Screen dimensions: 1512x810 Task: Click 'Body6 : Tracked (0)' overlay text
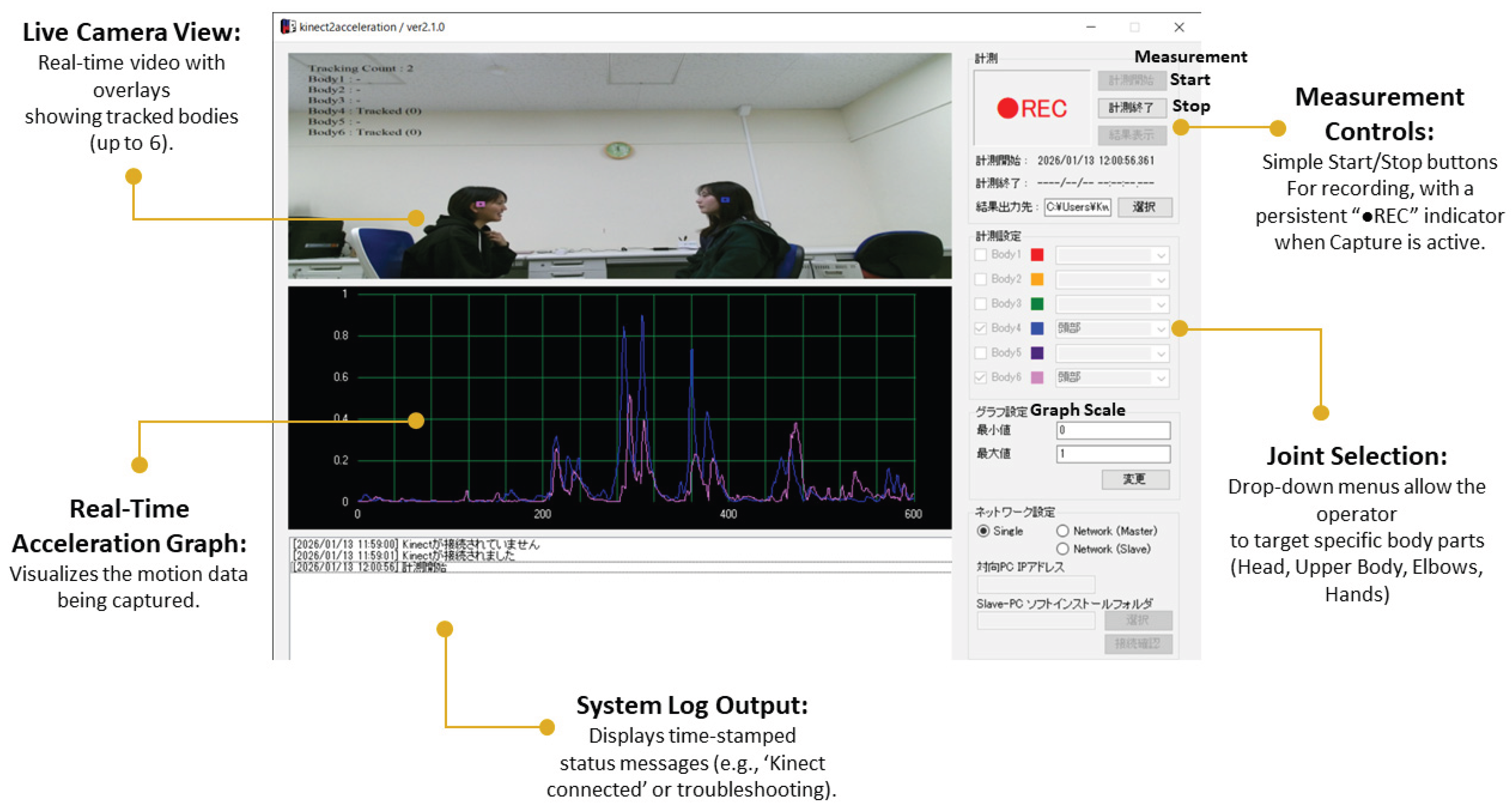(365, 132)
